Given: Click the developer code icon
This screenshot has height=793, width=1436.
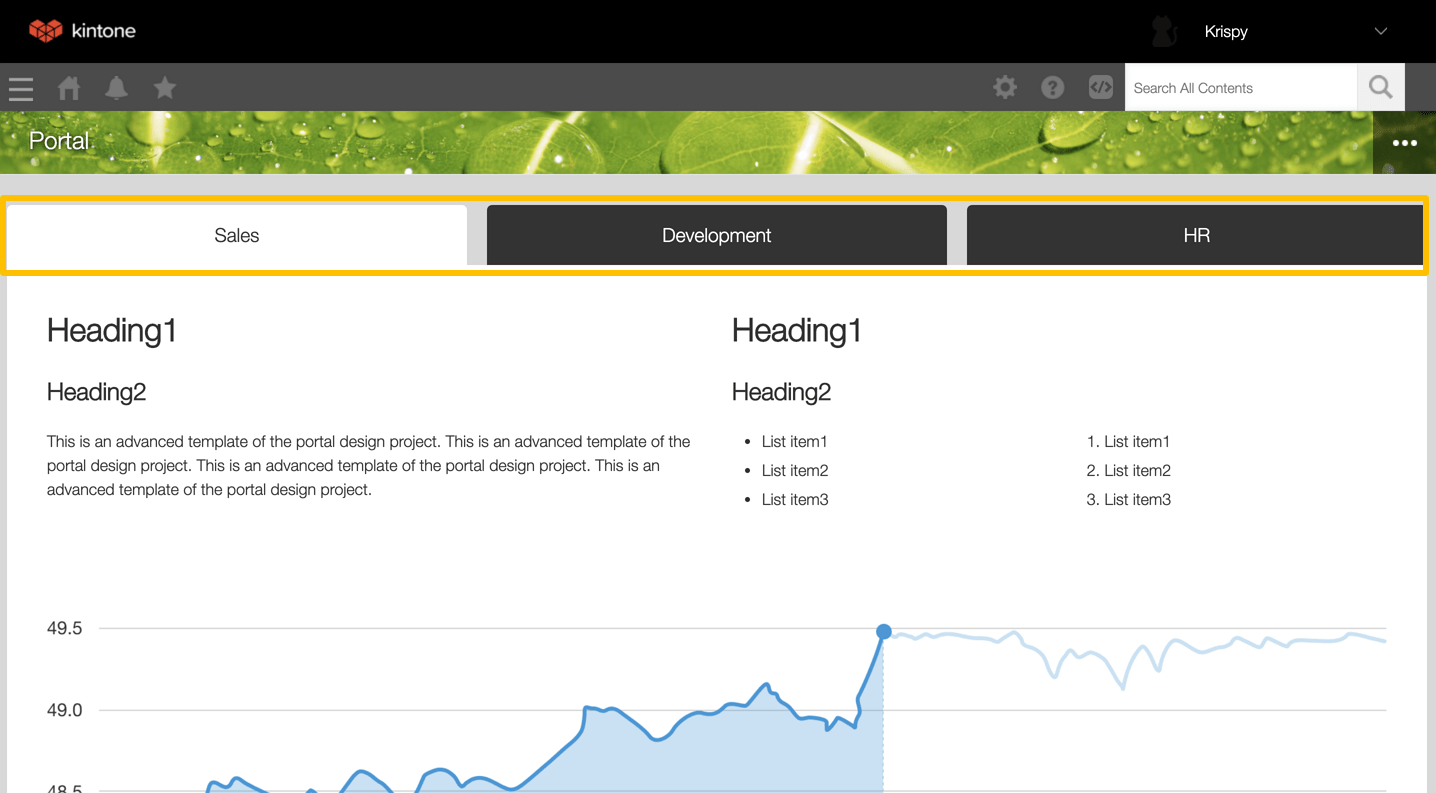Looking at the screenshot, I should (x=1100, y=87).
